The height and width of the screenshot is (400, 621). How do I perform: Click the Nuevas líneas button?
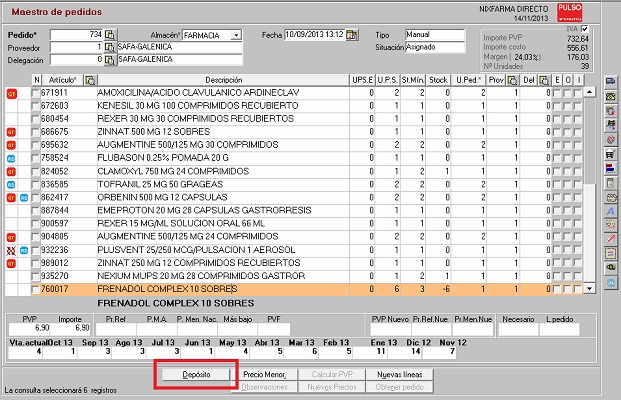pos(399,375)
